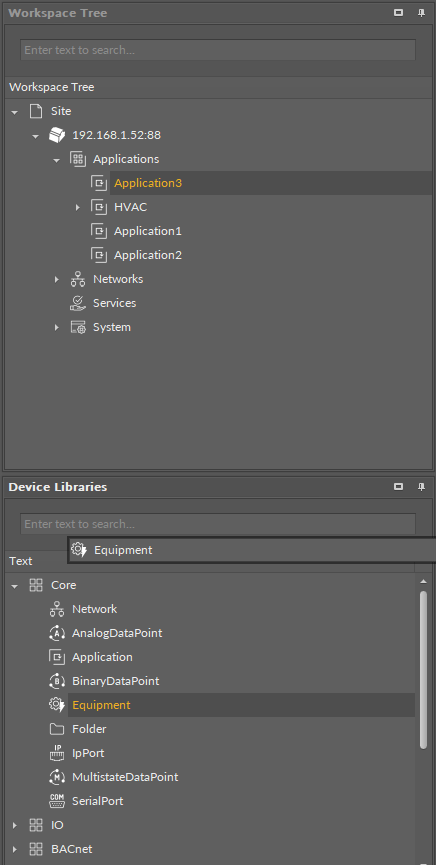Select the AnalogDataPoint icon
Viewport: 436px width, 865px height.
tap(57, 633)
